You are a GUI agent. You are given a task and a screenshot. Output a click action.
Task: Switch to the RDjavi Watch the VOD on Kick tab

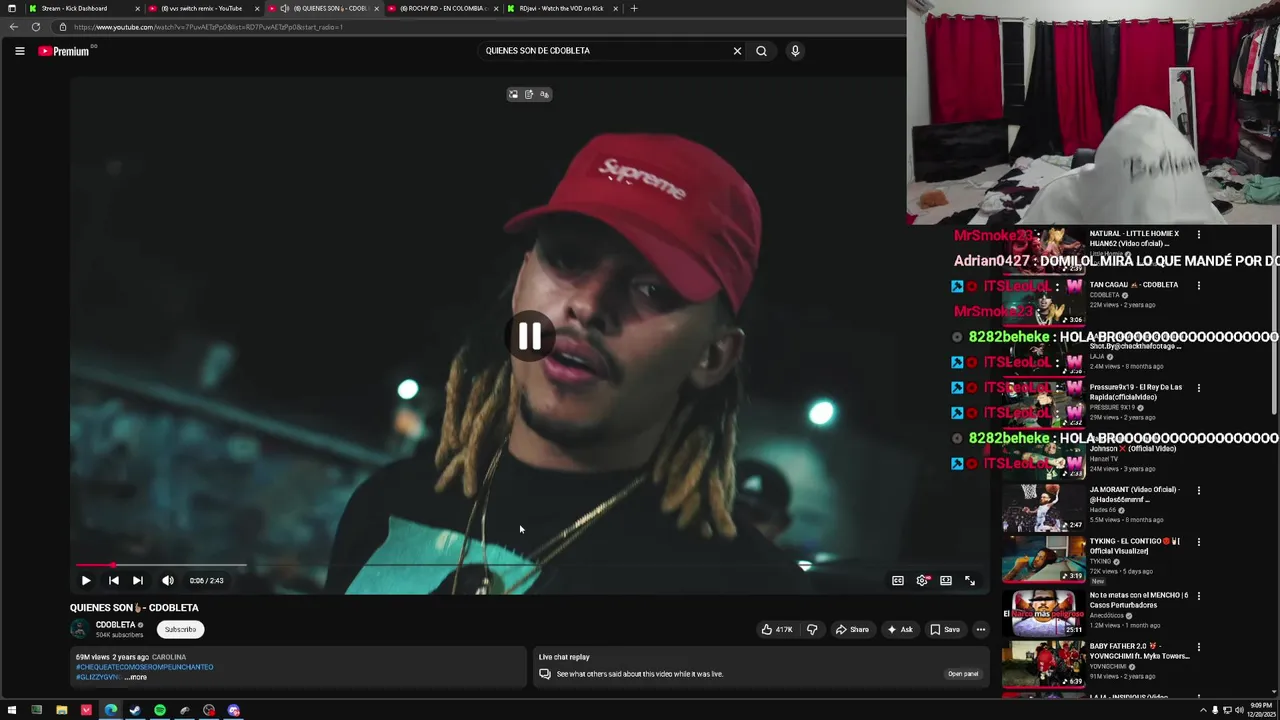pyautogui.click(x=561, y=8)
